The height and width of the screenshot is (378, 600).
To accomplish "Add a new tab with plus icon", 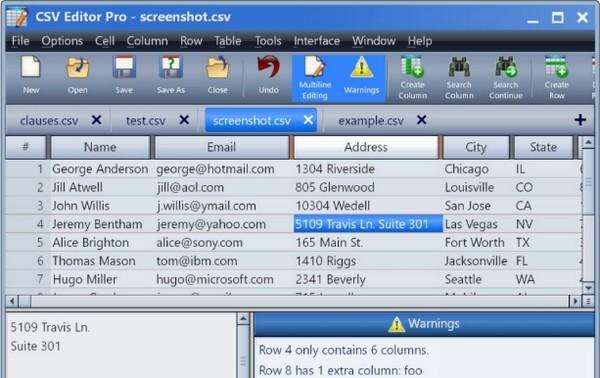I will pyautogui.click(x=580, y=120).
